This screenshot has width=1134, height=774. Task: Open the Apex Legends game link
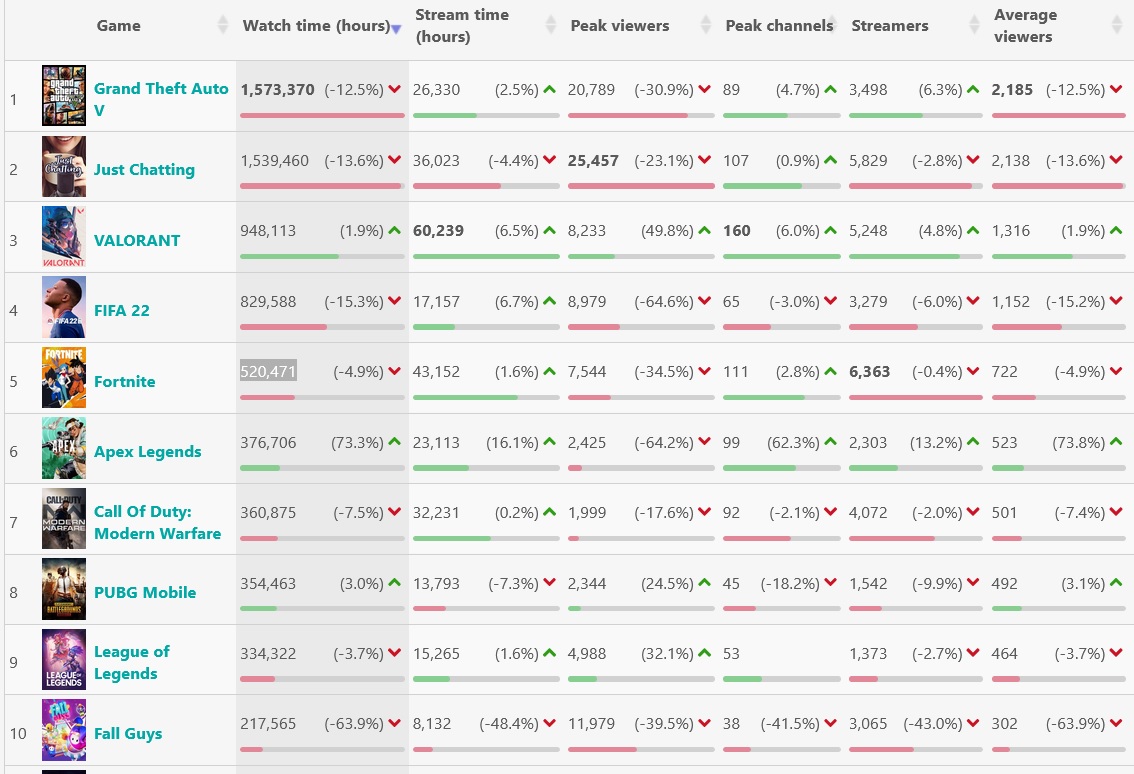click(x=148, y=451)
